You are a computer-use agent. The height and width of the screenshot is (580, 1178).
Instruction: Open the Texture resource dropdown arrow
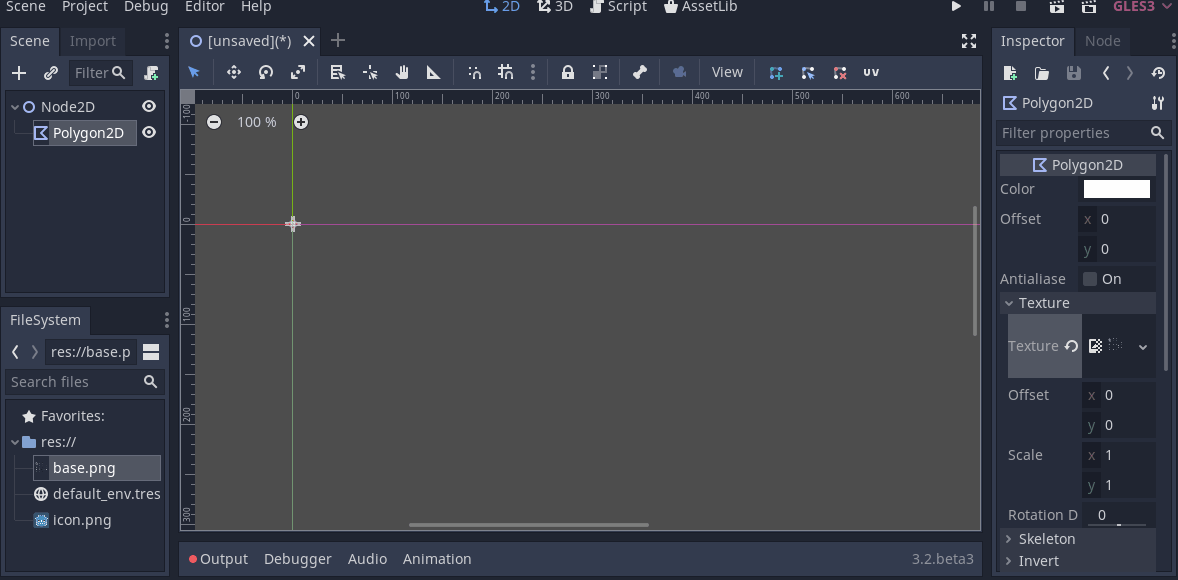(x=1143, y=346)
